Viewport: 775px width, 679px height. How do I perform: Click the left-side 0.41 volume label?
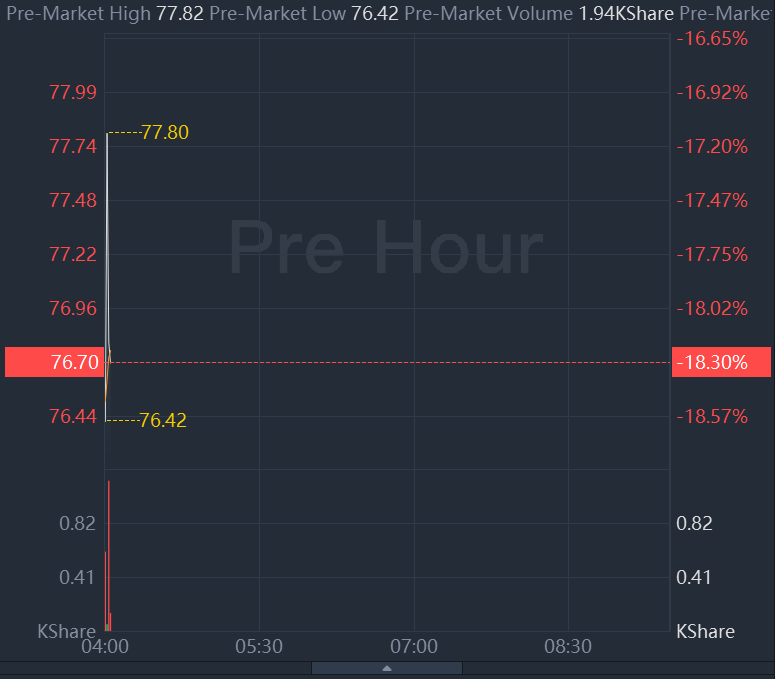pyautogui.click(x=77, y=577)
